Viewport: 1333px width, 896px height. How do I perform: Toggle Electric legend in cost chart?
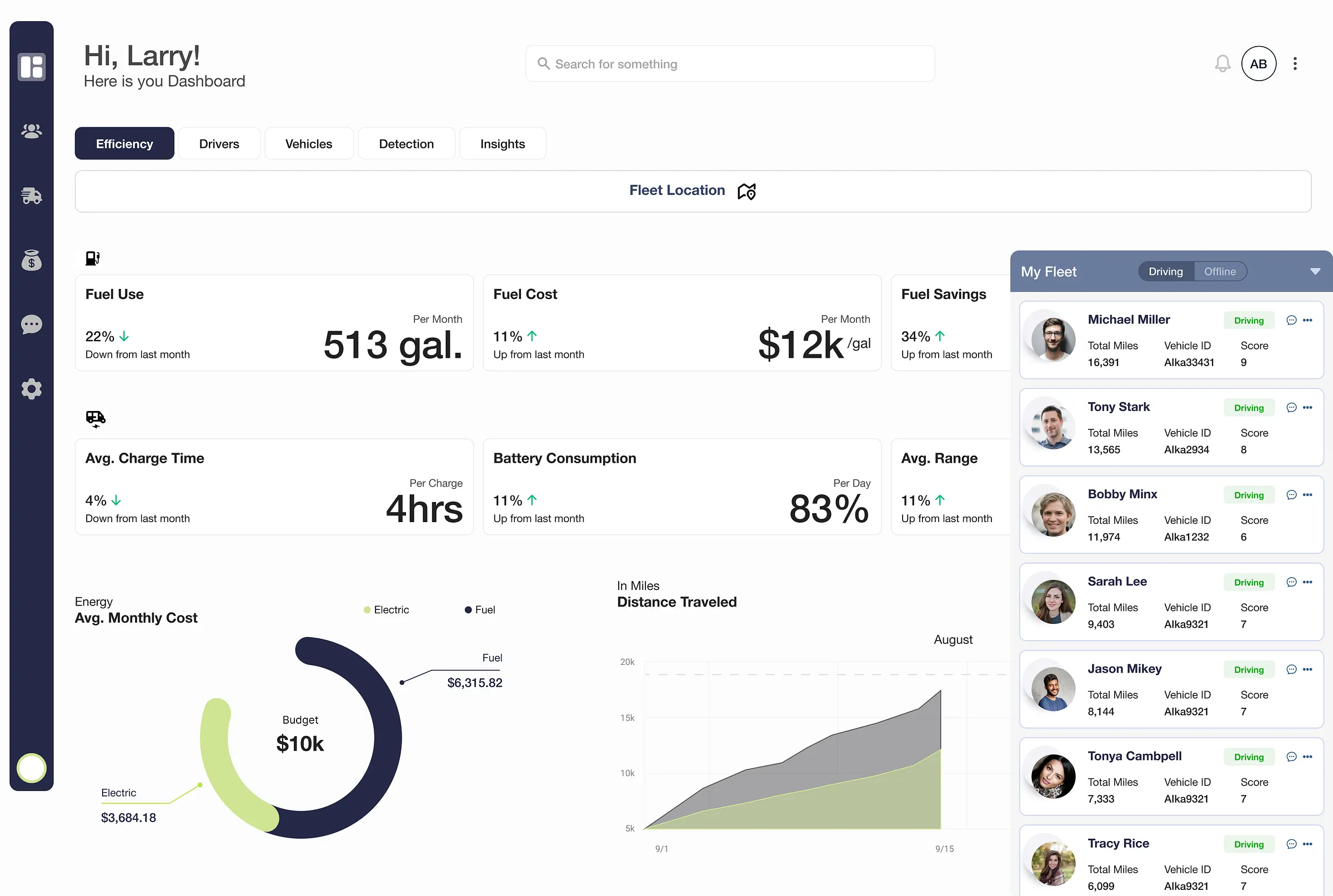tap(386, 610)
